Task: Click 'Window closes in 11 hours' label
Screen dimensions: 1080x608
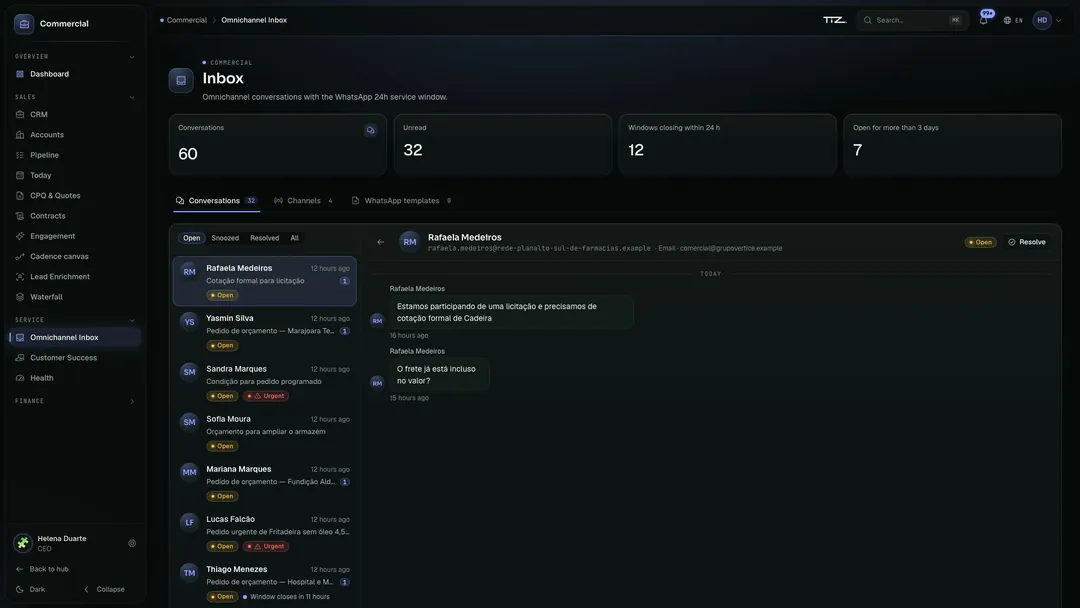Action: click(x=289, y=596)
